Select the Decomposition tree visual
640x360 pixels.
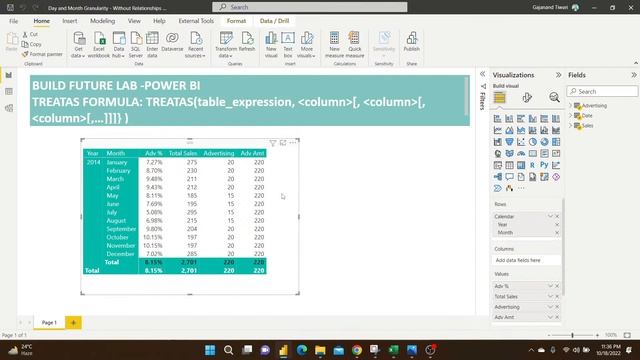(498, 177)
